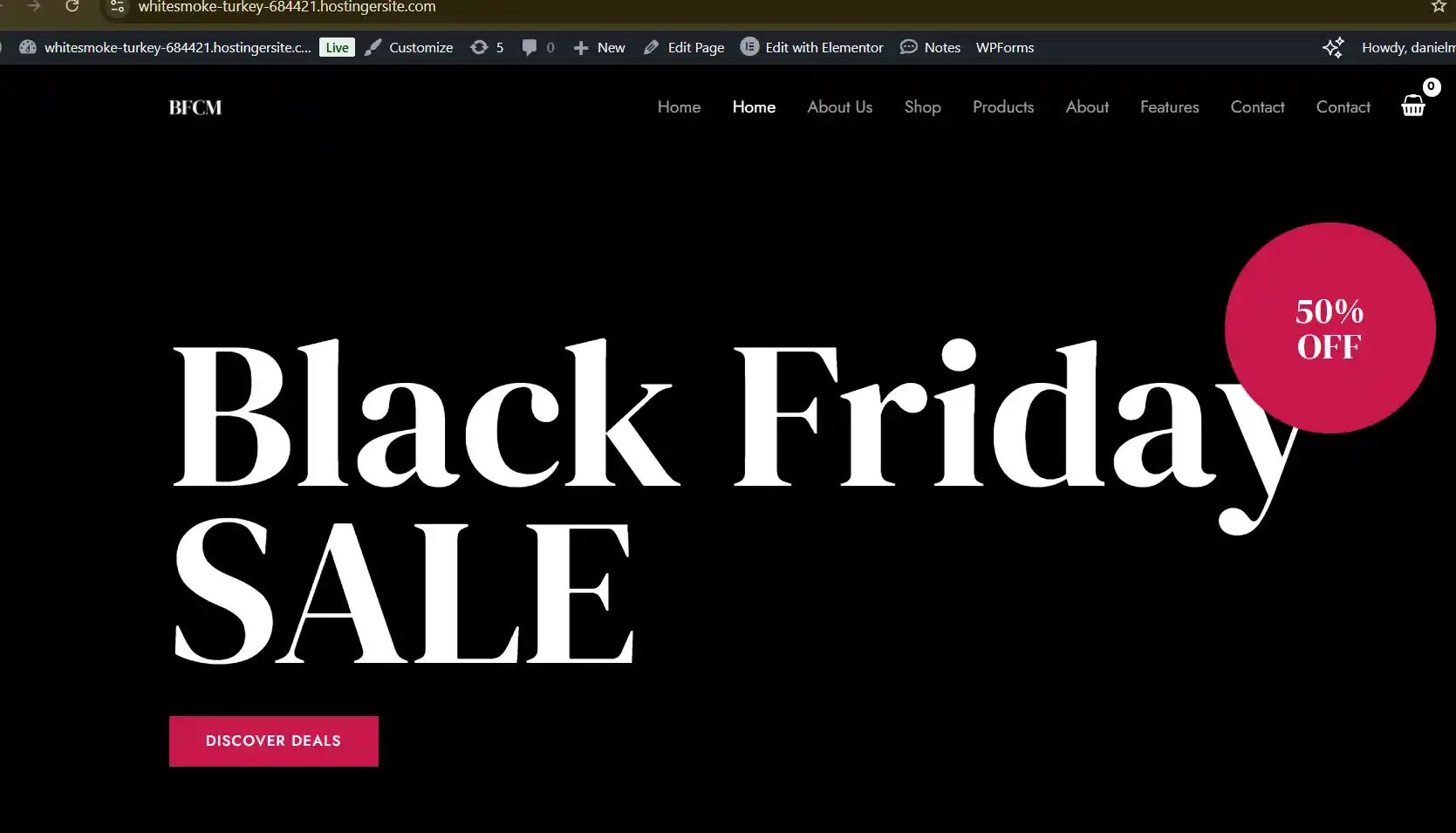The height and width of the screenshot is (833, 1456).
Task: Click the BFCM site logo
Action: click(195, 107)
